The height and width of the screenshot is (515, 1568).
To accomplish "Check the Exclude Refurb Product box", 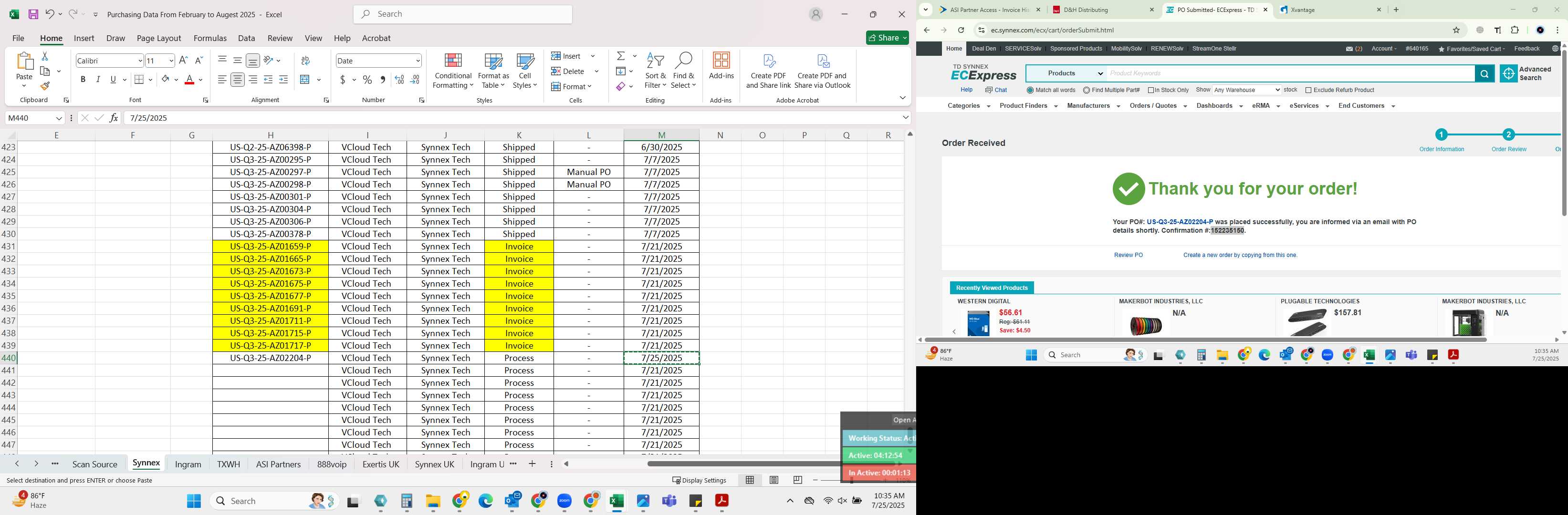I will [x=1308, y=90].
